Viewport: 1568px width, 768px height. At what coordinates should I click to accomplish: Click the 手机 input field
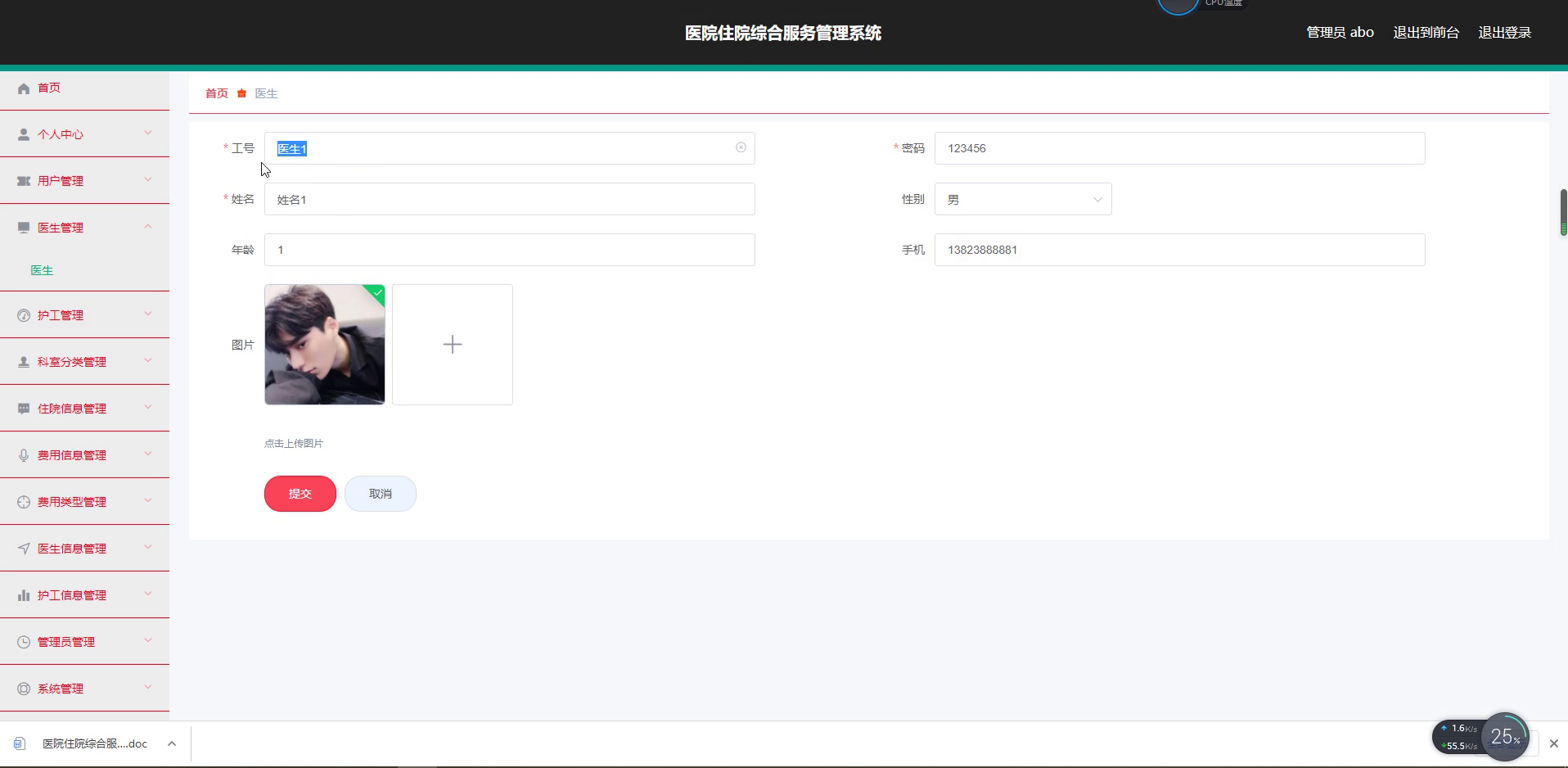1180,250
